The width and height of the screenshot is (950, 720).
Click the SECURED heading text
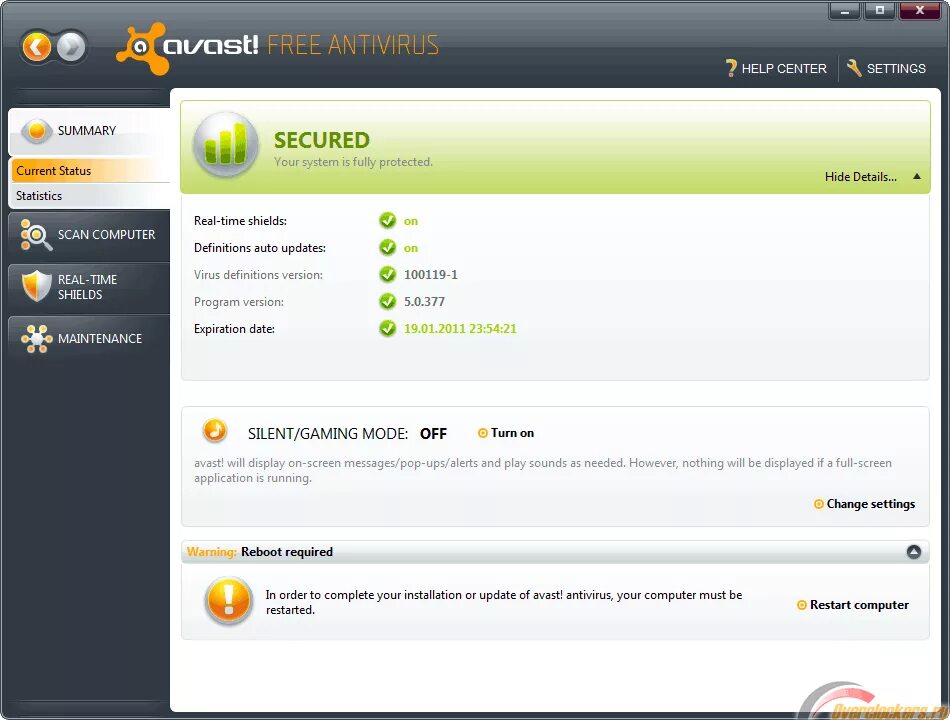(322, 140)
